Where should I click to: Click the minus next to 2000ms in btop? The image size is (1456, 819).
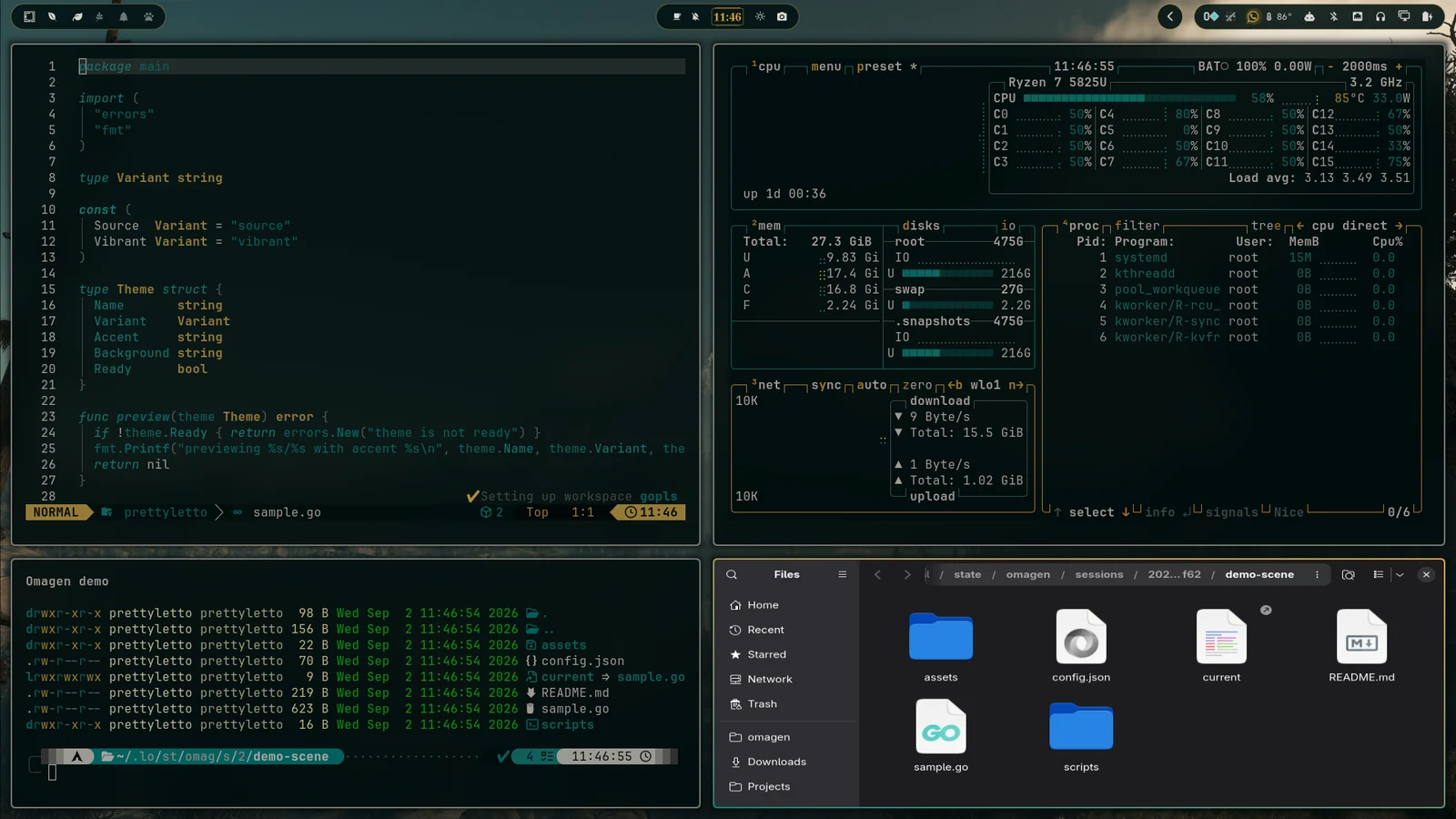pyautogui.click(x=1330, y=66)
